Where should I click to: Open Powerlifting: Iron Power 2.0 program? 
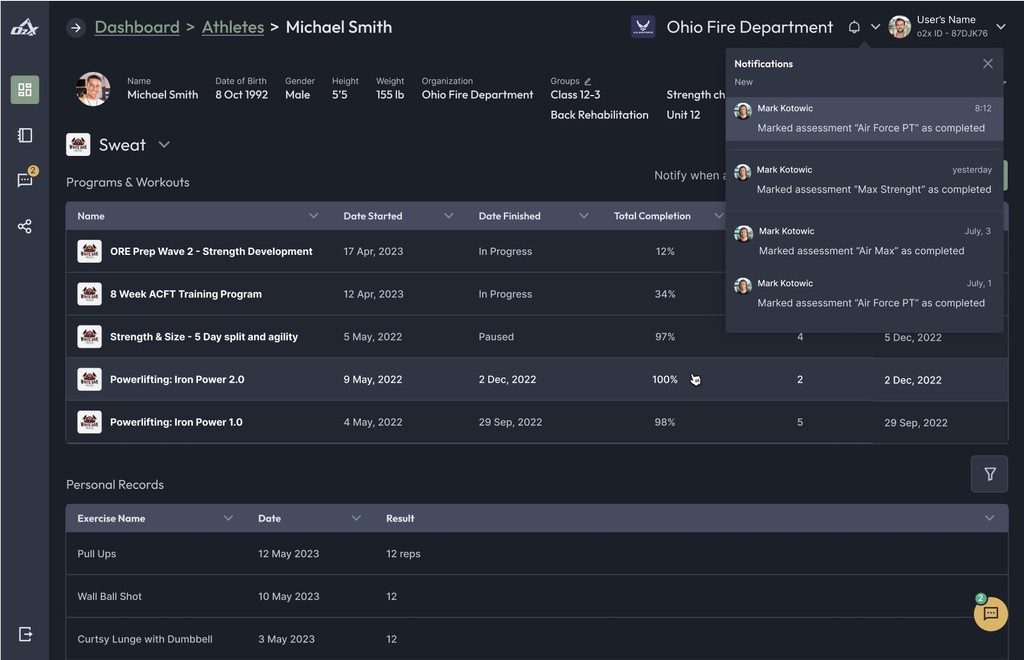177,379
